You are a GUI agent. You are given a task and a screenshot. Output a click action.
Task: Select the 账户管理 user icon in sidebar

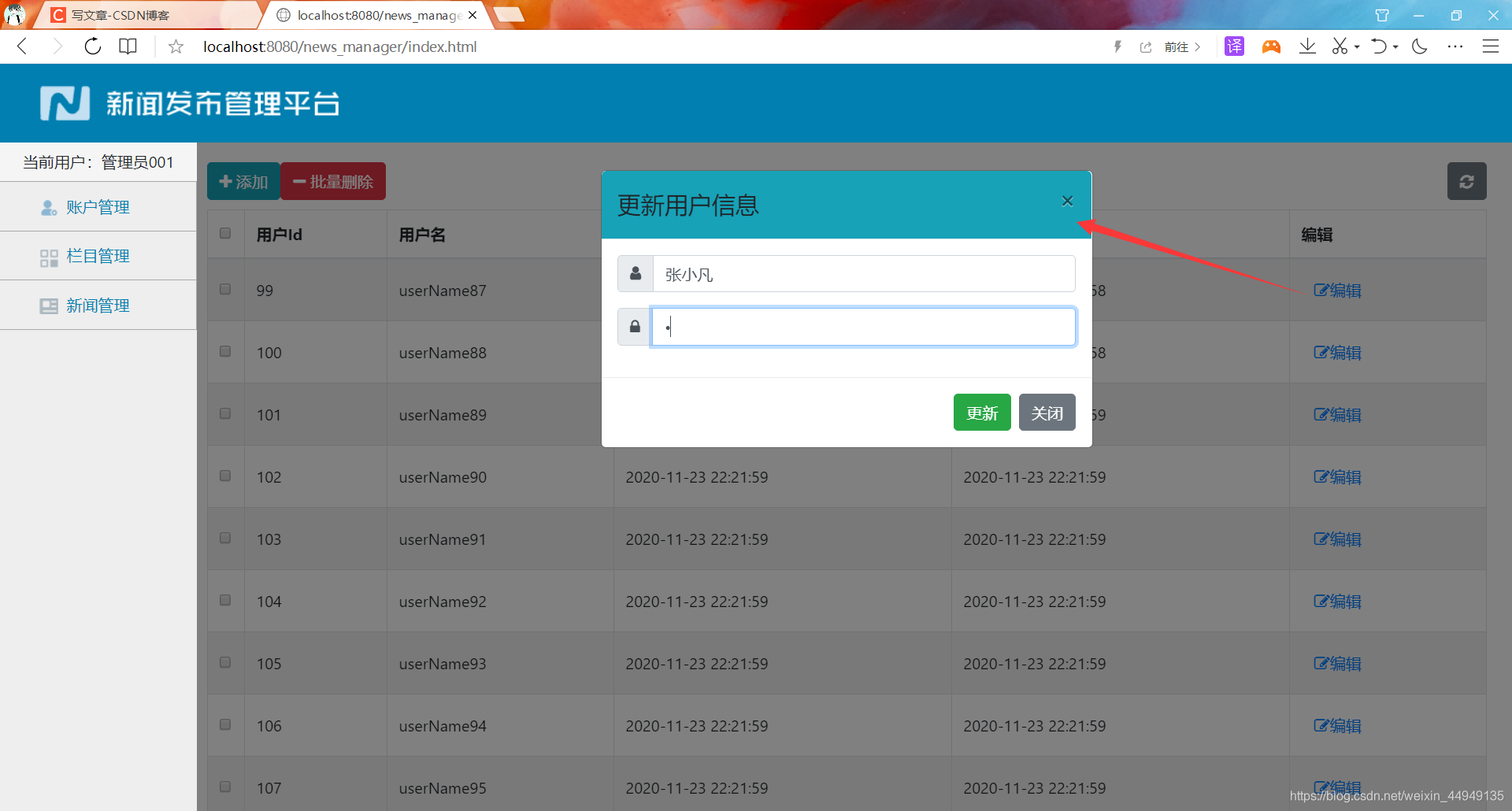pos(48,207)
